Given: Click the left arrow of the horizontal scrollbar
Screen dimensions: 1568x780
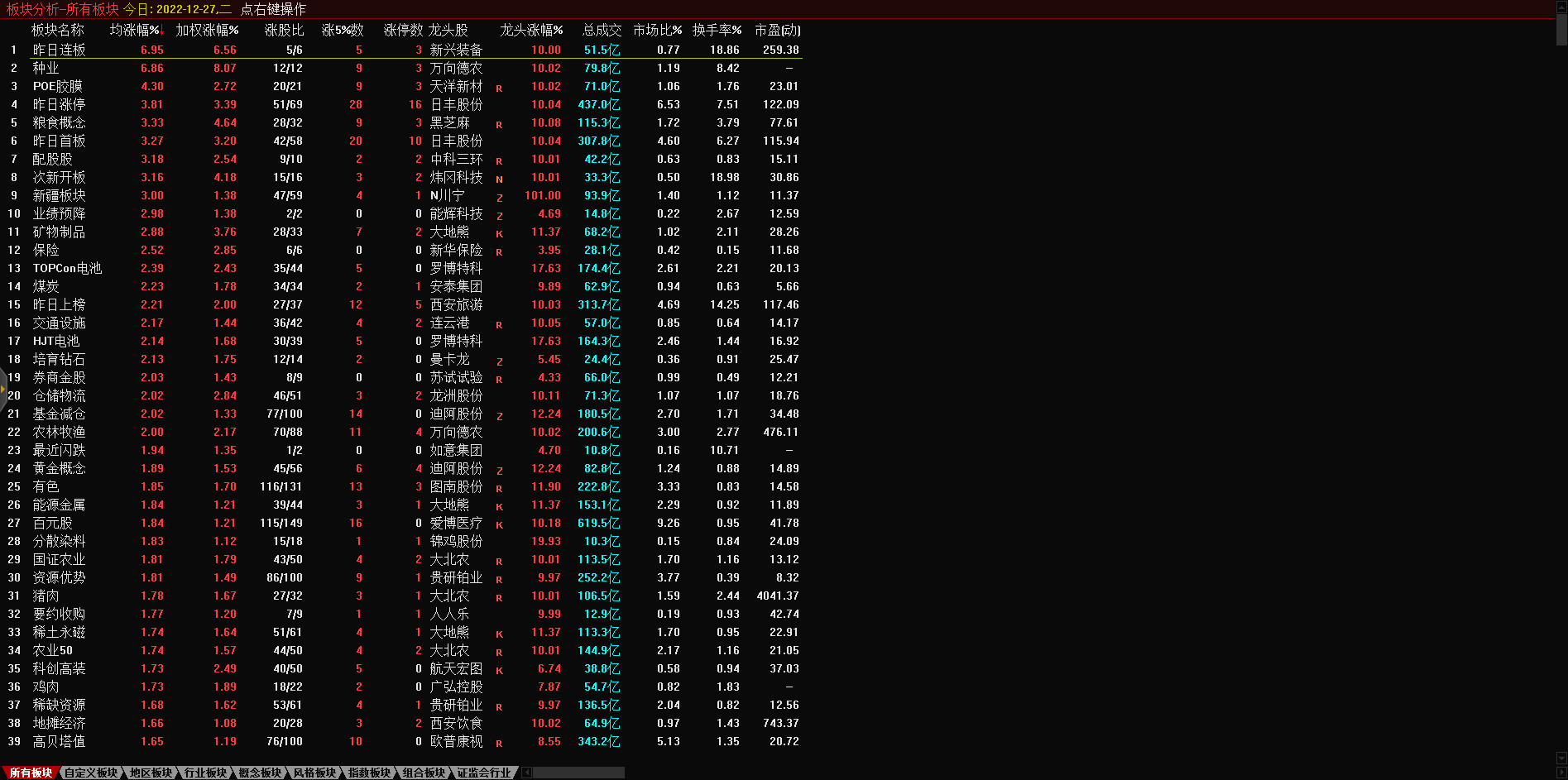Looking at the screenshot, I should tap(526, 773).
